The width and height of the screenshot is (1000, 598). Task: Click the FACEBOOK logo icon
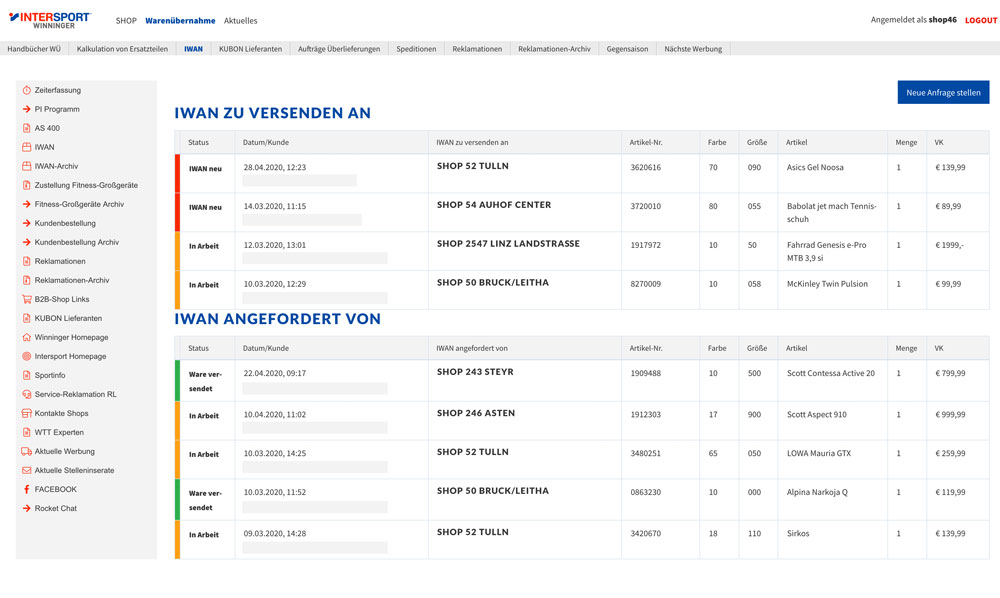click(x=27, y=490)
